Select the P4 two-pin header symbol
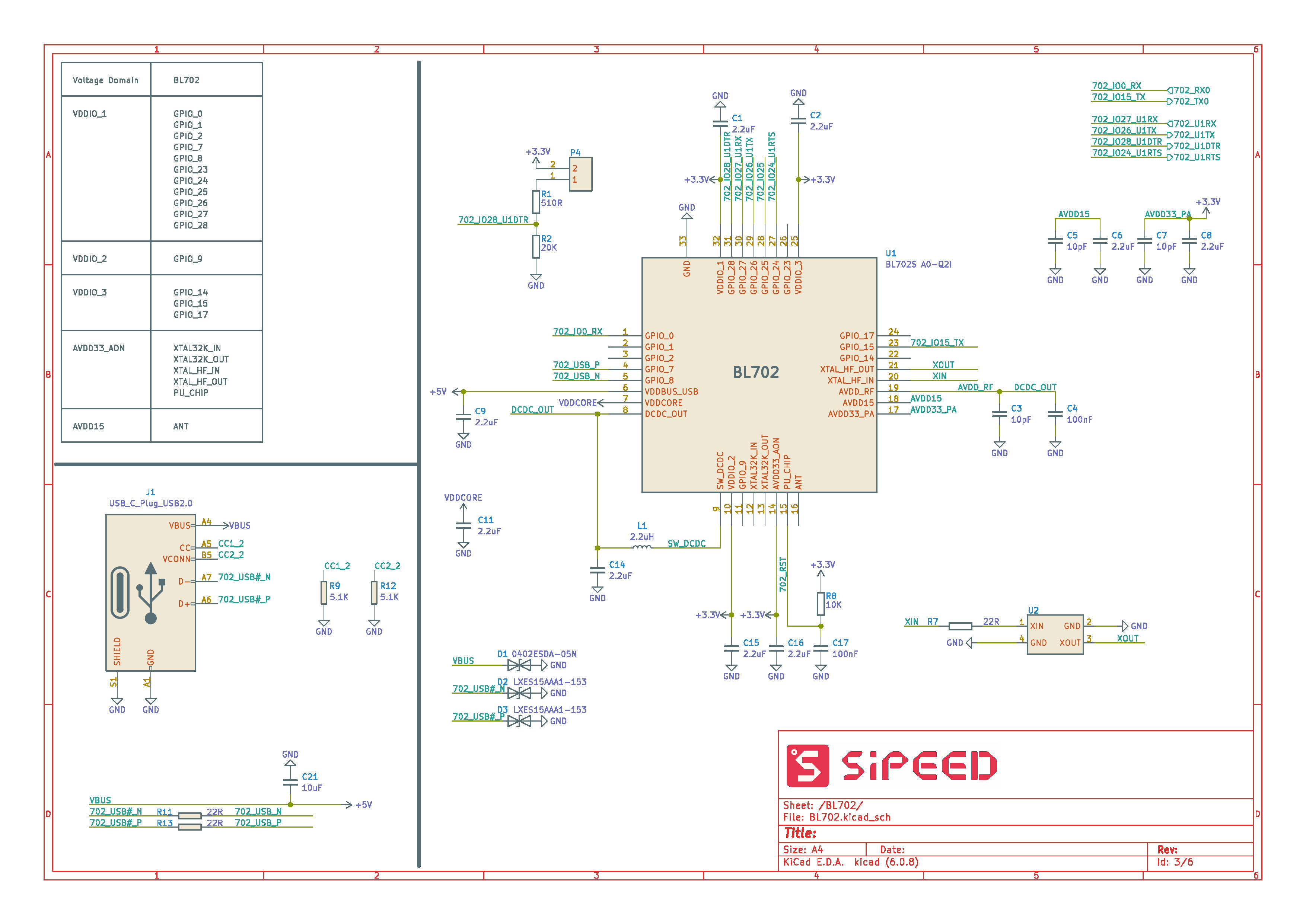This screenshot has height=924, width=1306. [x=580, y=174]
